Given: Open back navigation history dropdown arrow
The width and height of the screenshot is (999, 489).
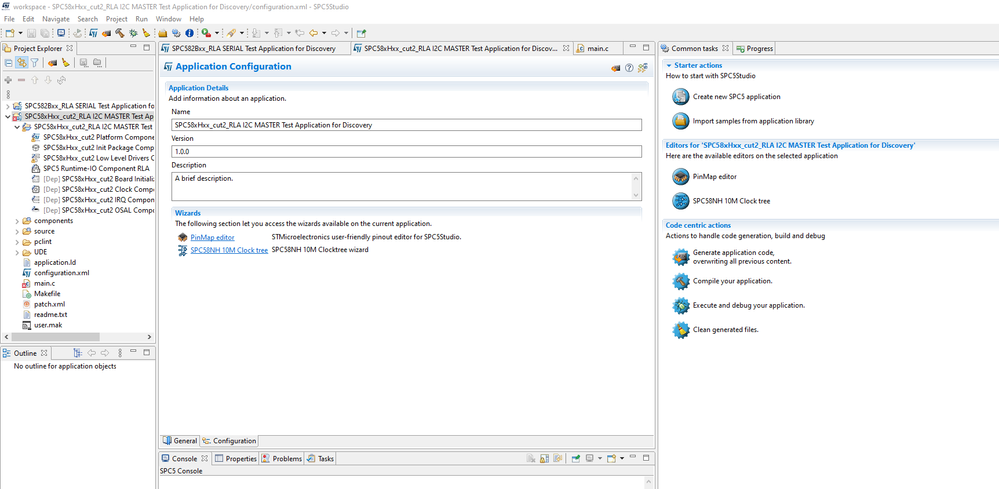Looking at the screenshot, I should tap(324, 33).
